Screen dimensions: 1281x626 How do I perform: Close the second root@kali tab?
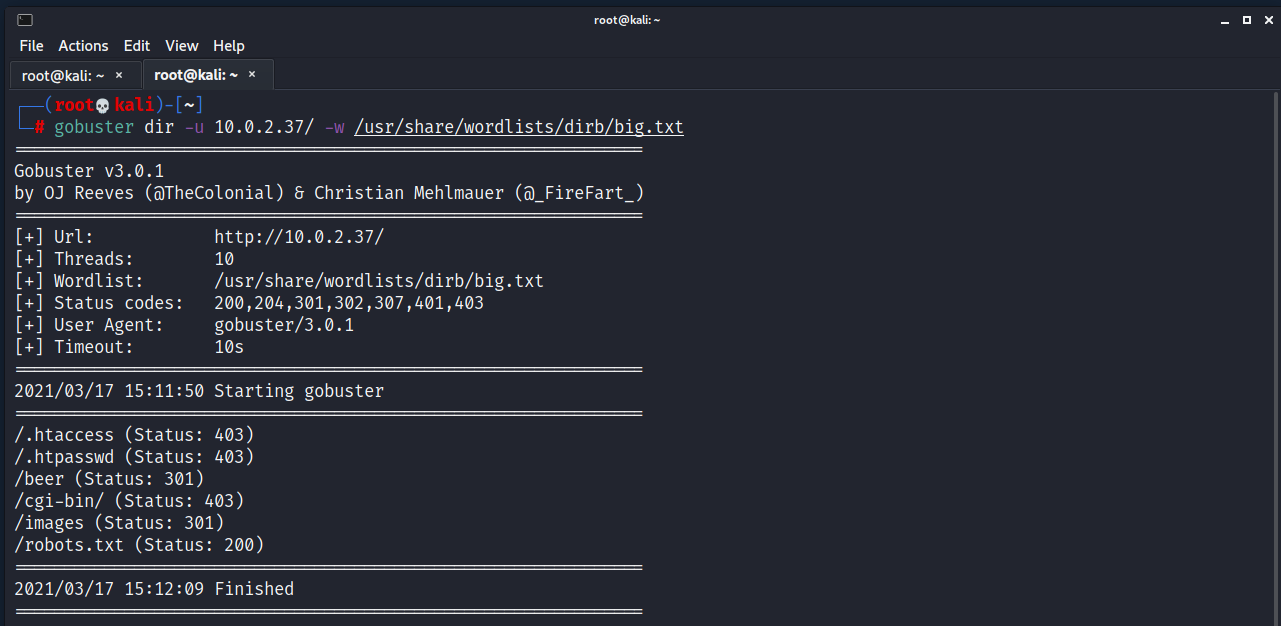[252, 75]
